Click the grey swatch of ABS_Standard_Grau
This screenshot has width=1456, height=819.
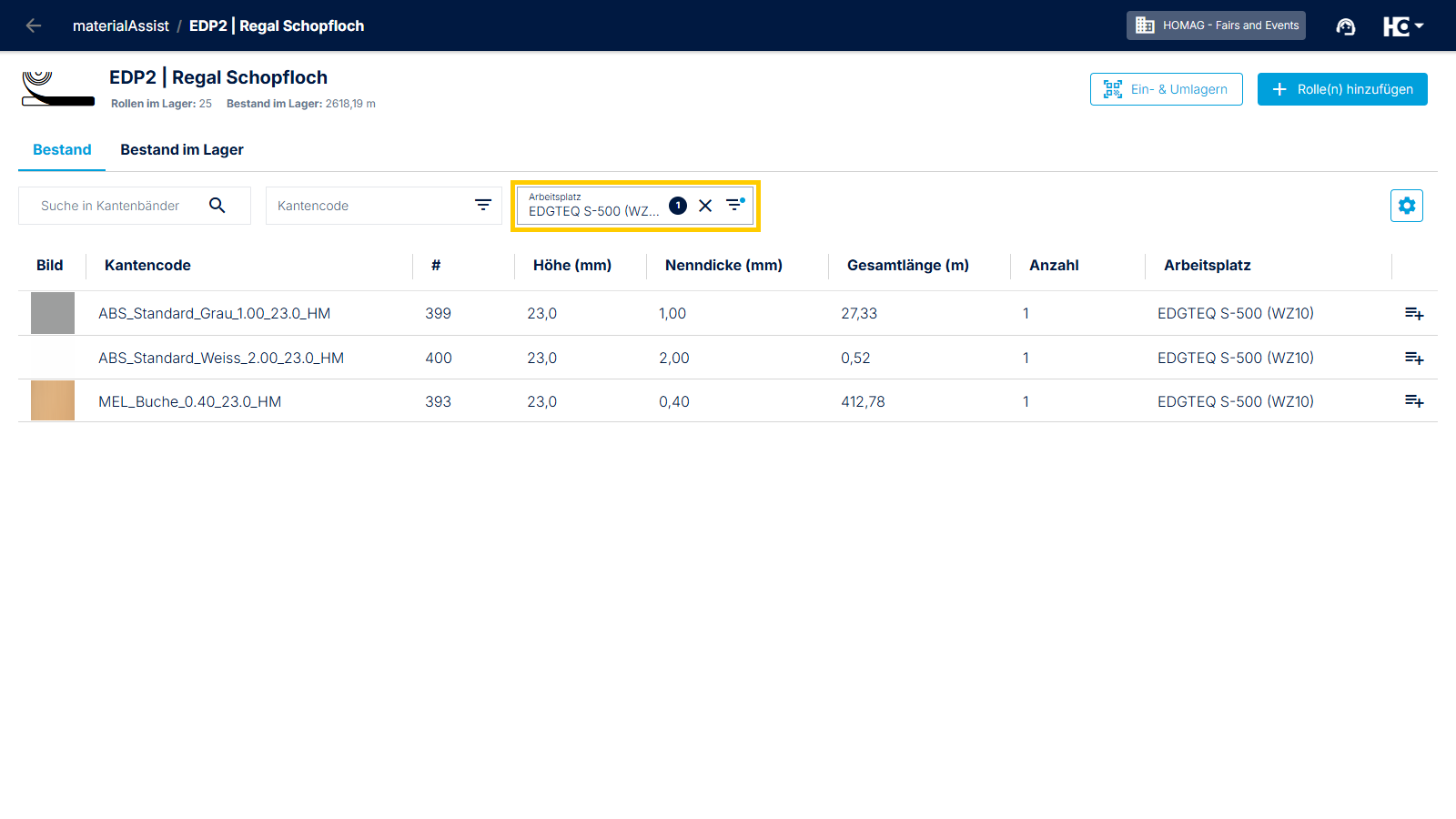click(53, 313)
